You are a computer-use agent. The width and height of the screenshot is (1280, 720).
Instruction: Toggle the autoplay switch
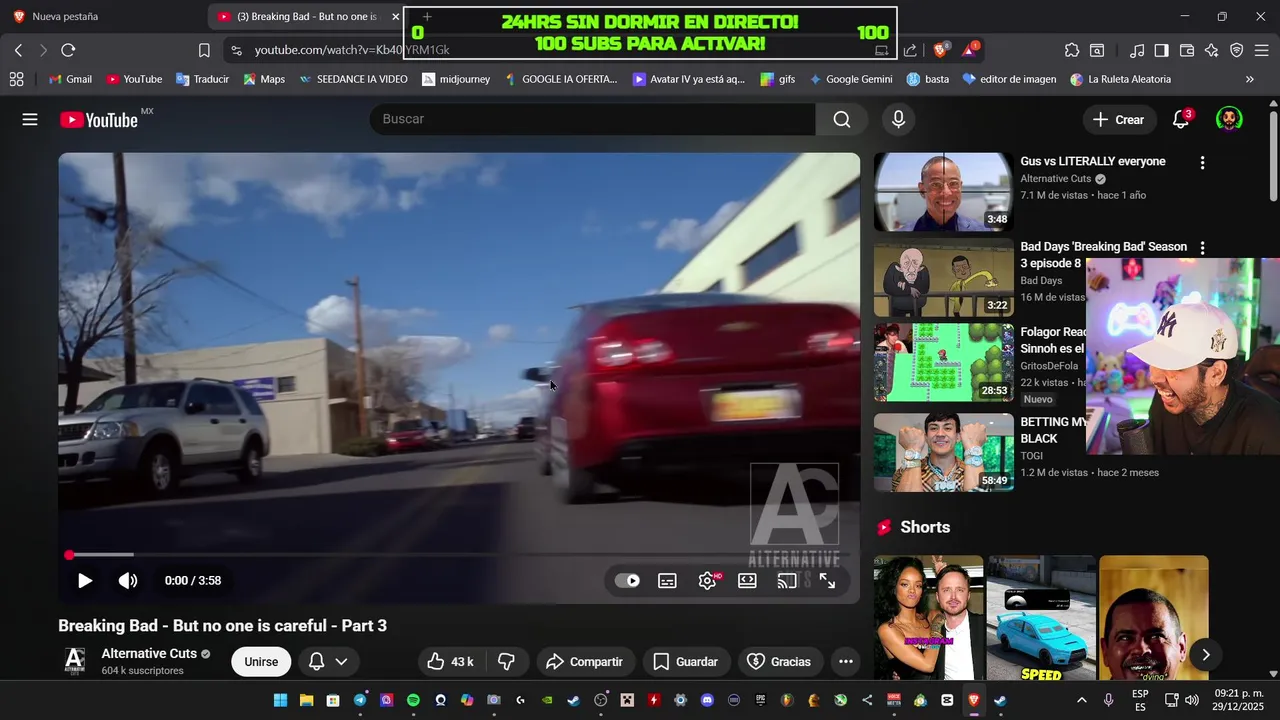627,580
